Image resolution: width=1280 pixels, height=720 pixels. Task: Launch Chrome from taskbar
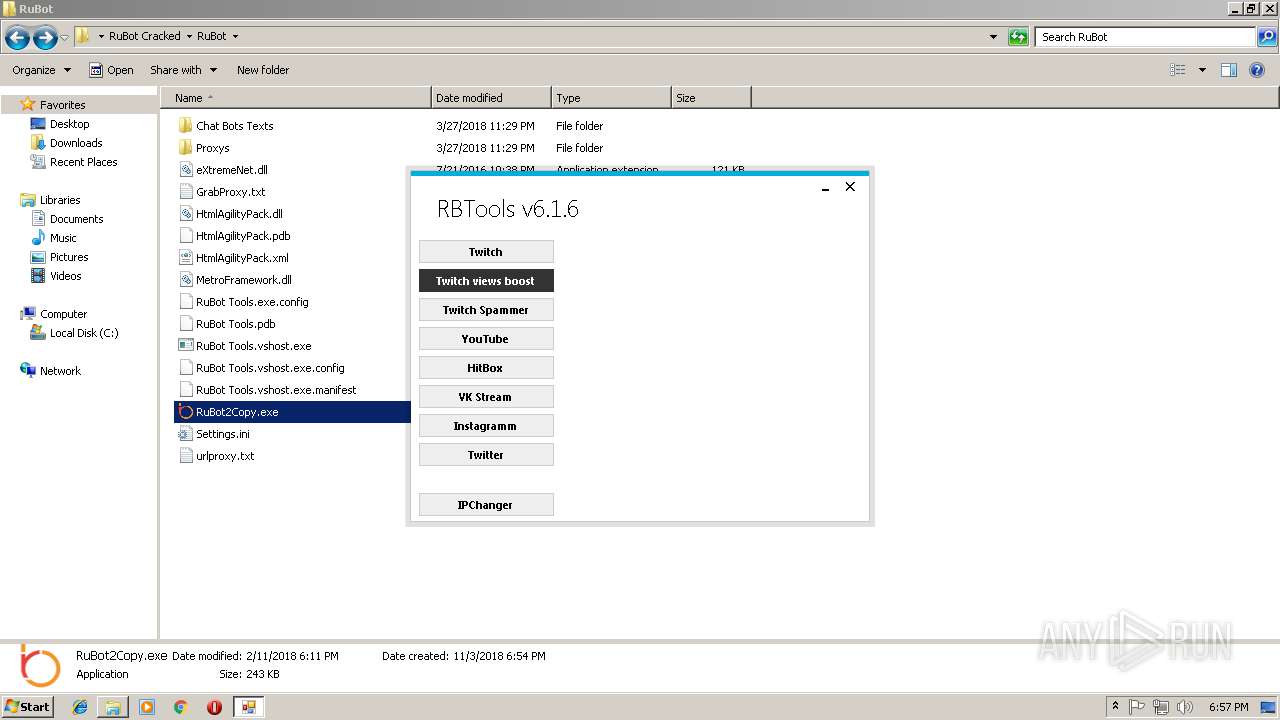[x=181, y=707]
